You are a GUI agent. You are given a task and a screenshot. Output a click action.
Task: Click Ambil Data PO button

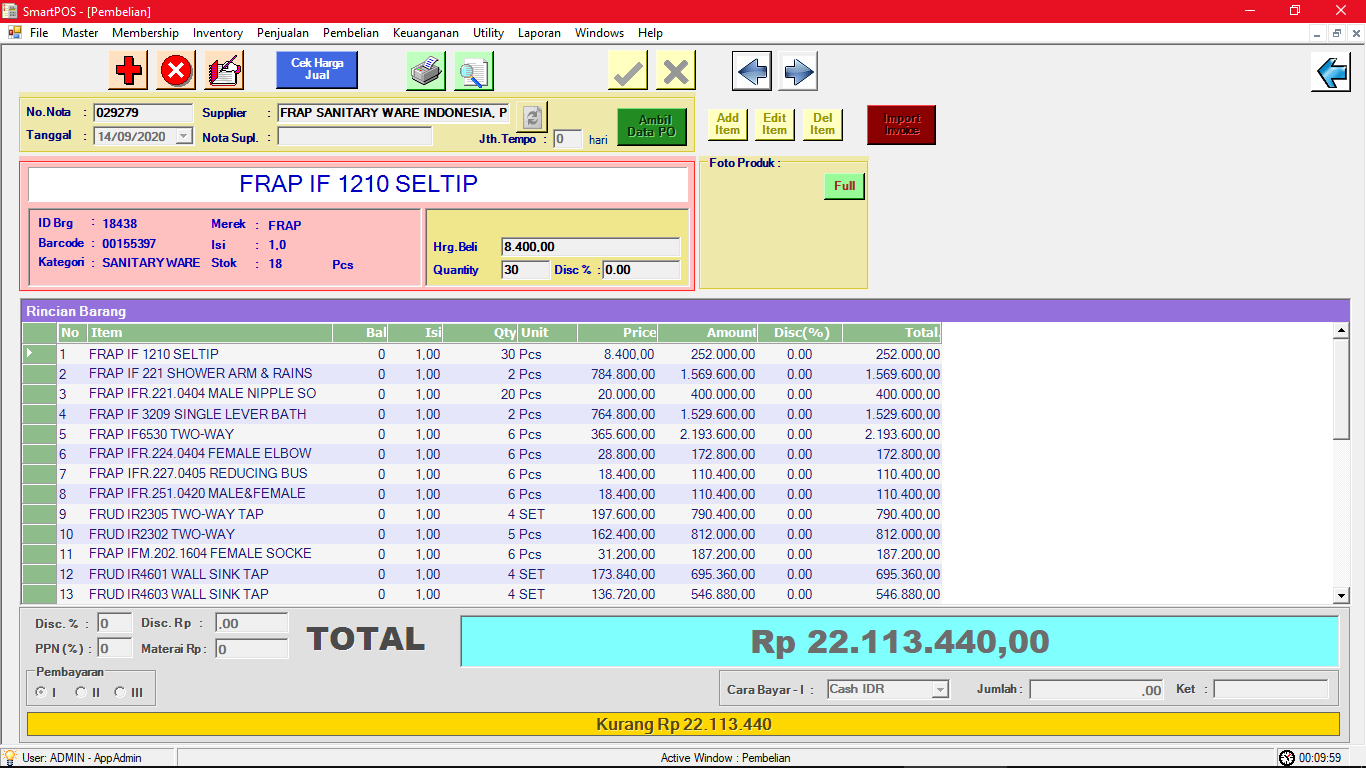pos(652,127)
